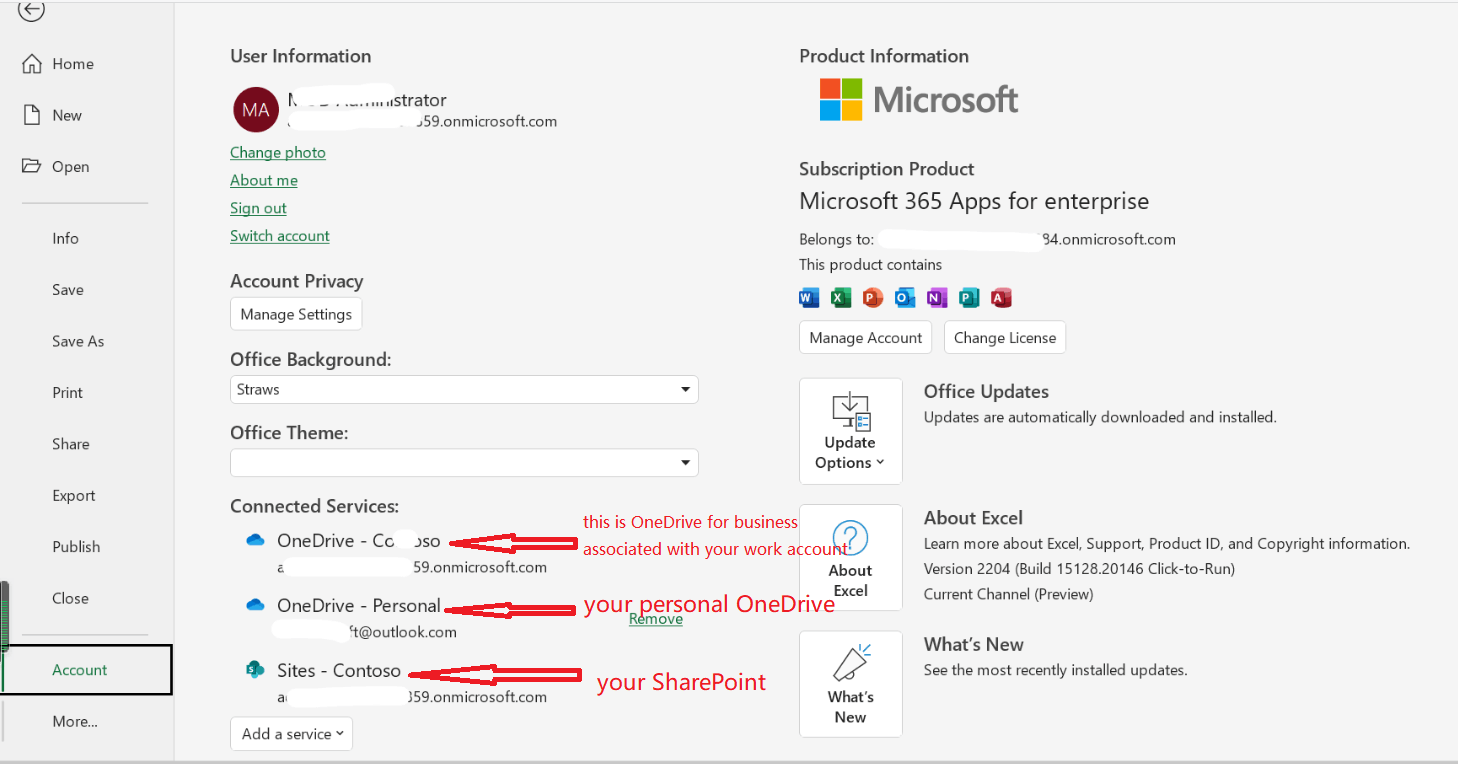1458x764 pixels.
Task: Click the Manage Settings button
Action: 296,314
